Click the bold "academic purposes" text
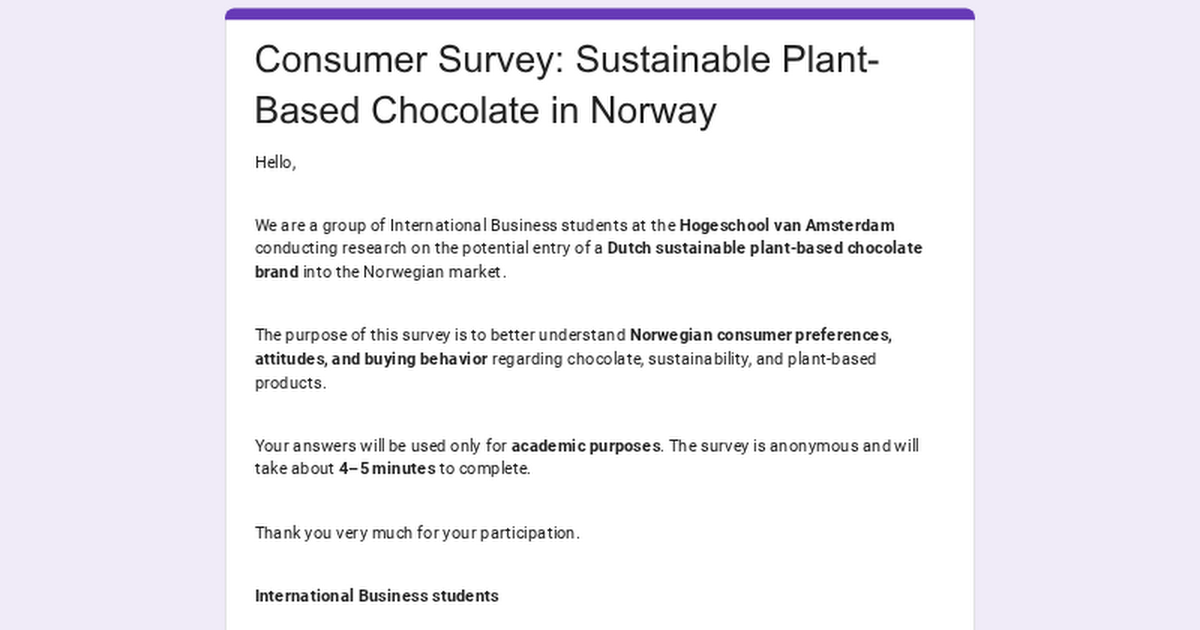 (585, 445)
